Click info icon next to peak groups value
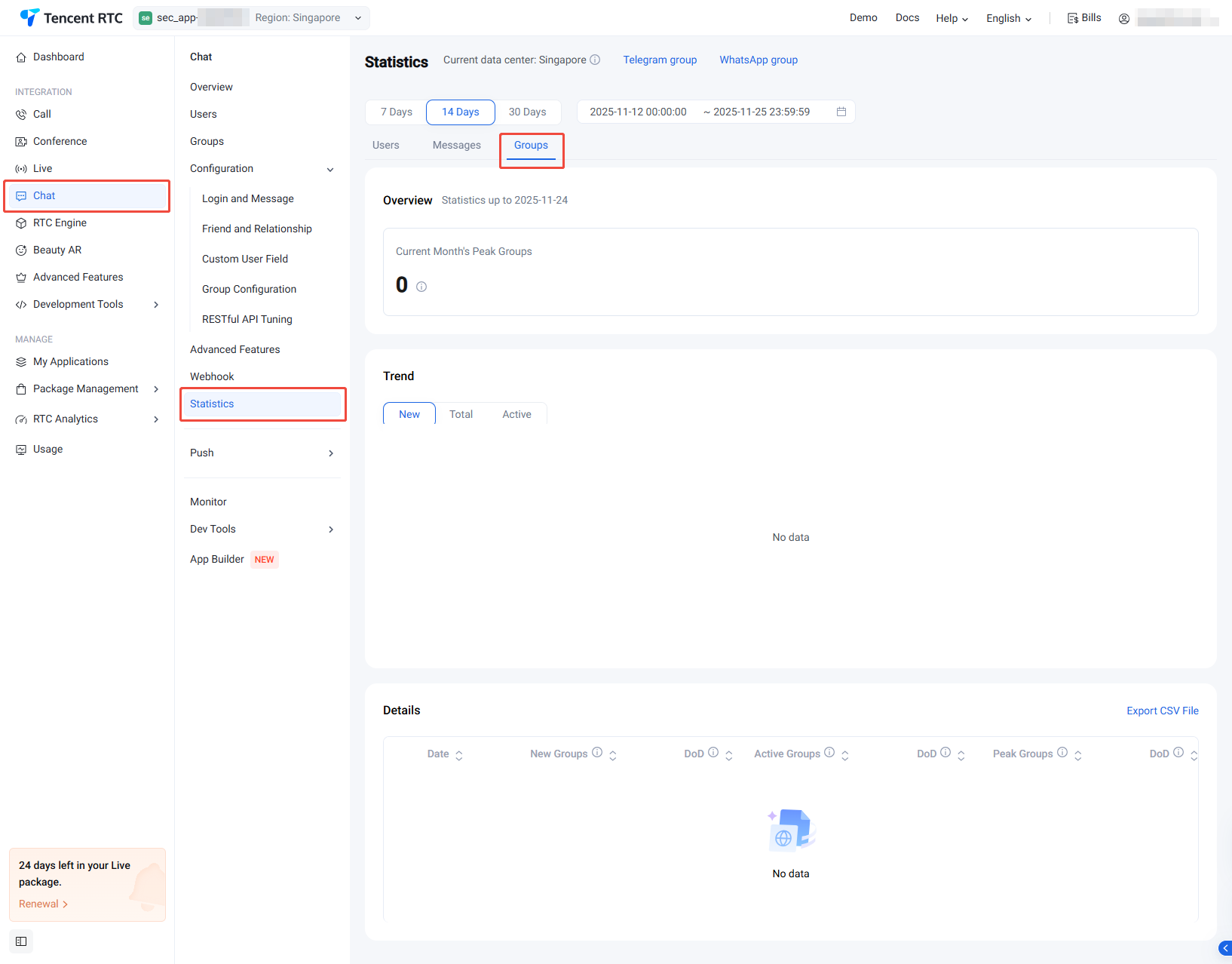This screenshot has width=1232, height=964. point(421,287)
